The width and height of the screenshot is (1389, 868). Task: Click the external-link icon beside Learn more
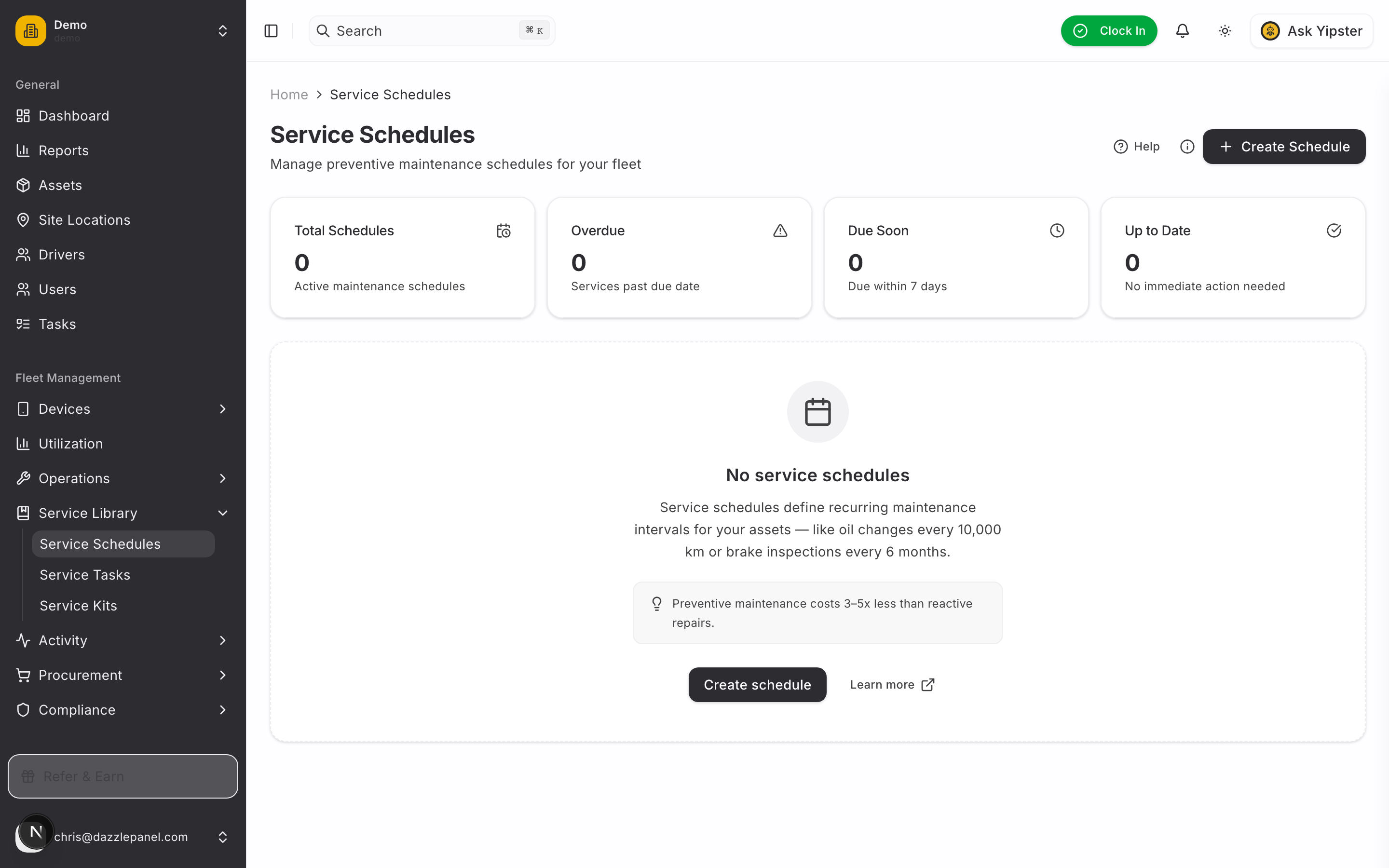[x=927, y=685]
